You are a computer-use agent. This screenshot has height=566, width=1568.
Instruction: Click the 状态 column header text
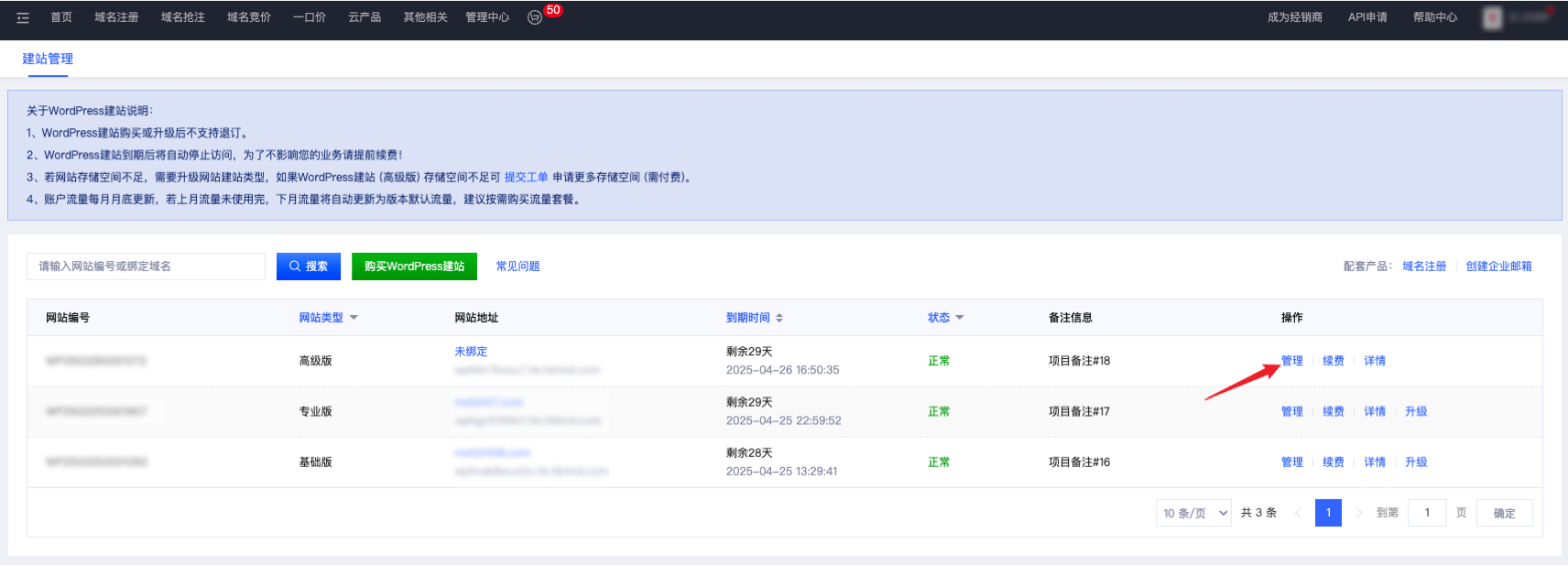(x=938, y=318)
